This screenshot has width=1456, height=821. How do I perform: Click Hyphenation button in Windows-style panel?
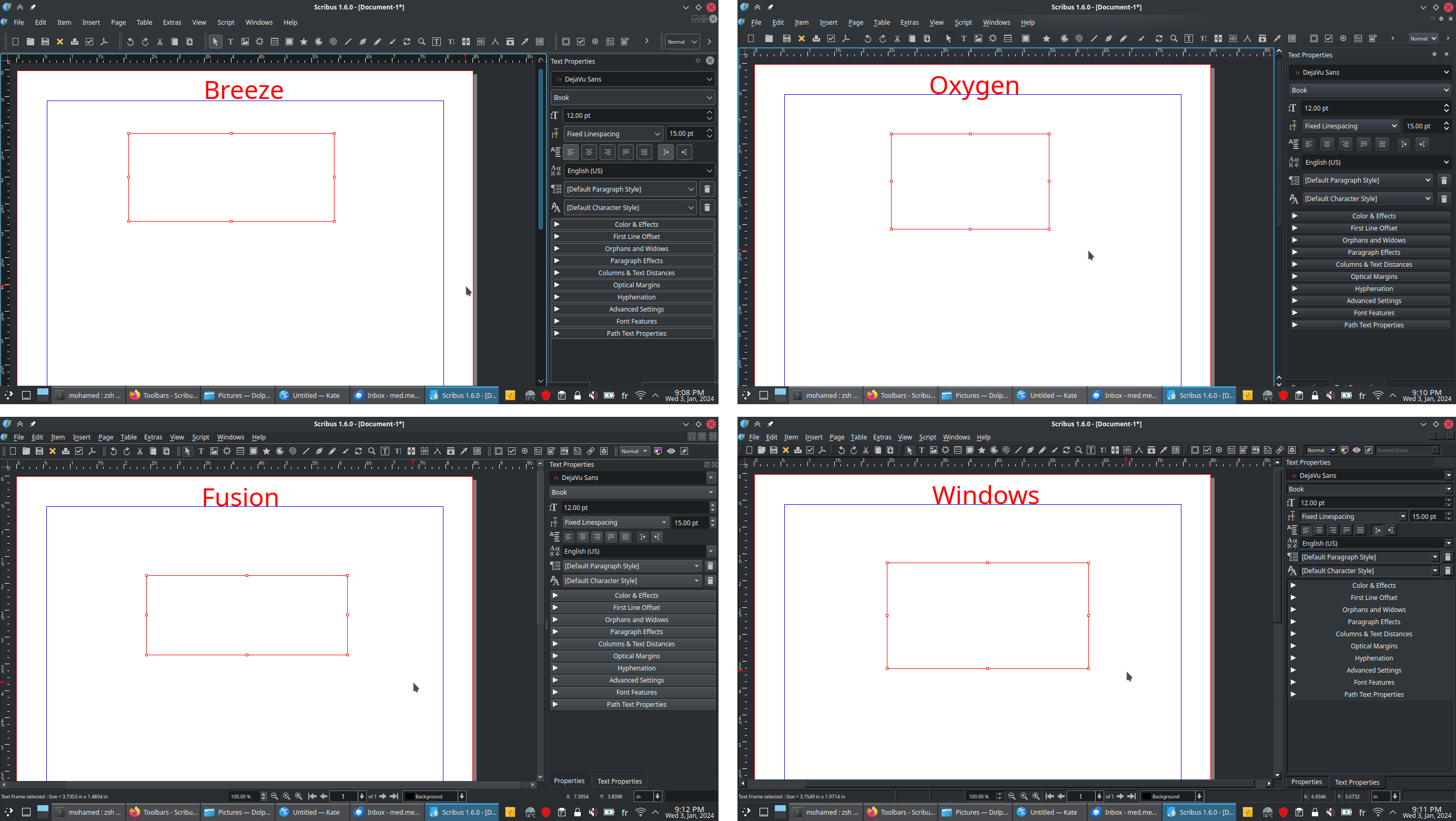1373,658
